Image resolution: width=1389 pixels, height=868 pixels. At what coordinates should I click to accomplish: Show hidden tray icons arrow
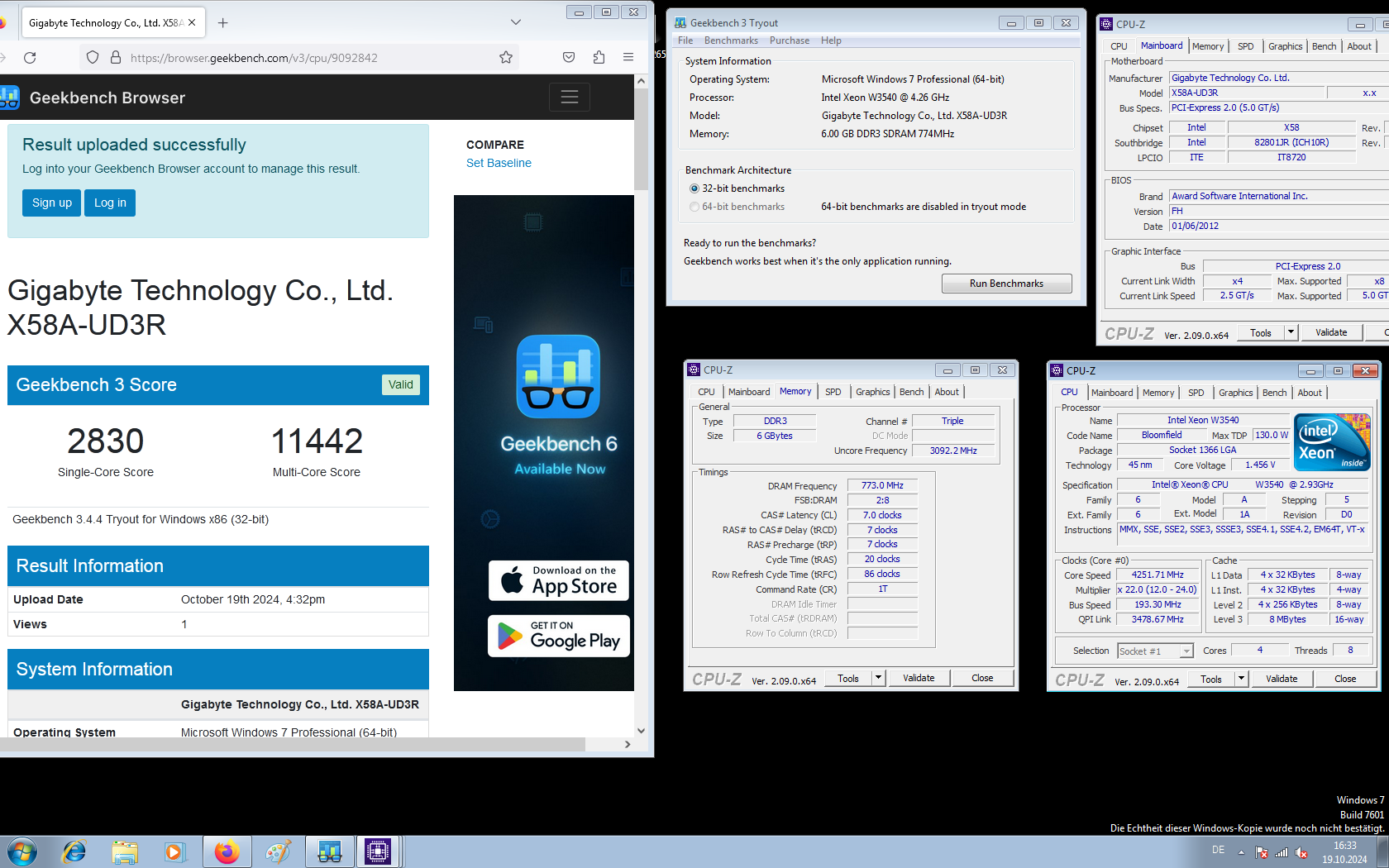coord(1241,852)
